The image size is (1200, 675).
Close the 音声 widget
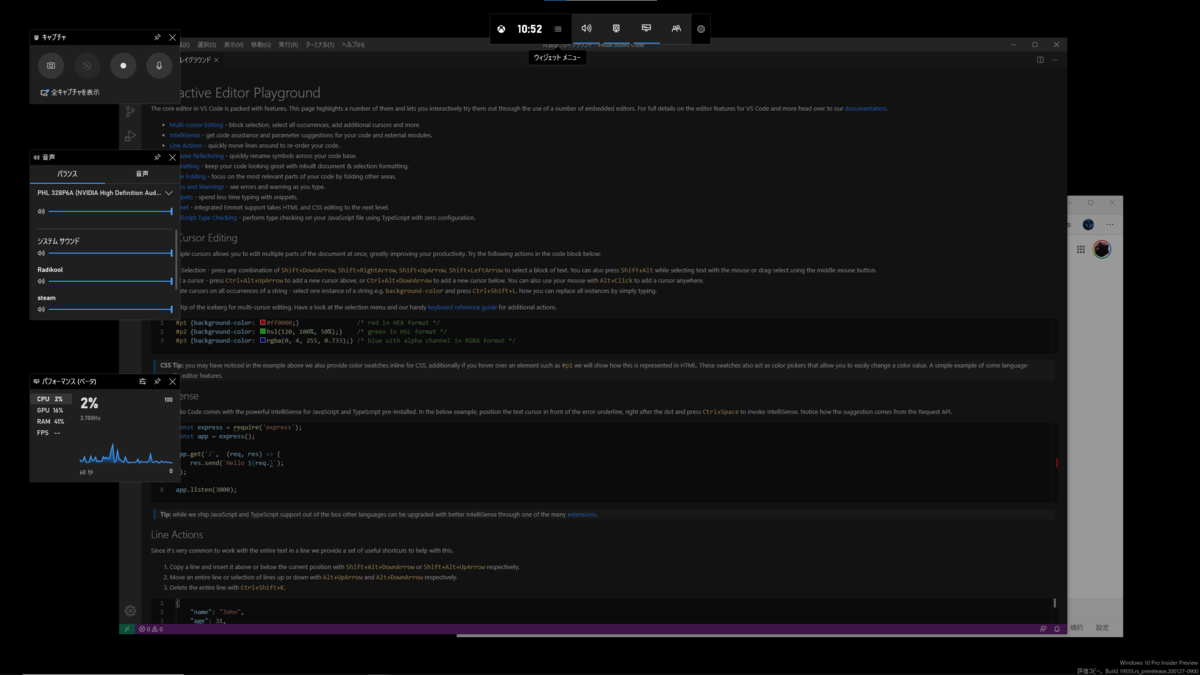[172, 157]
